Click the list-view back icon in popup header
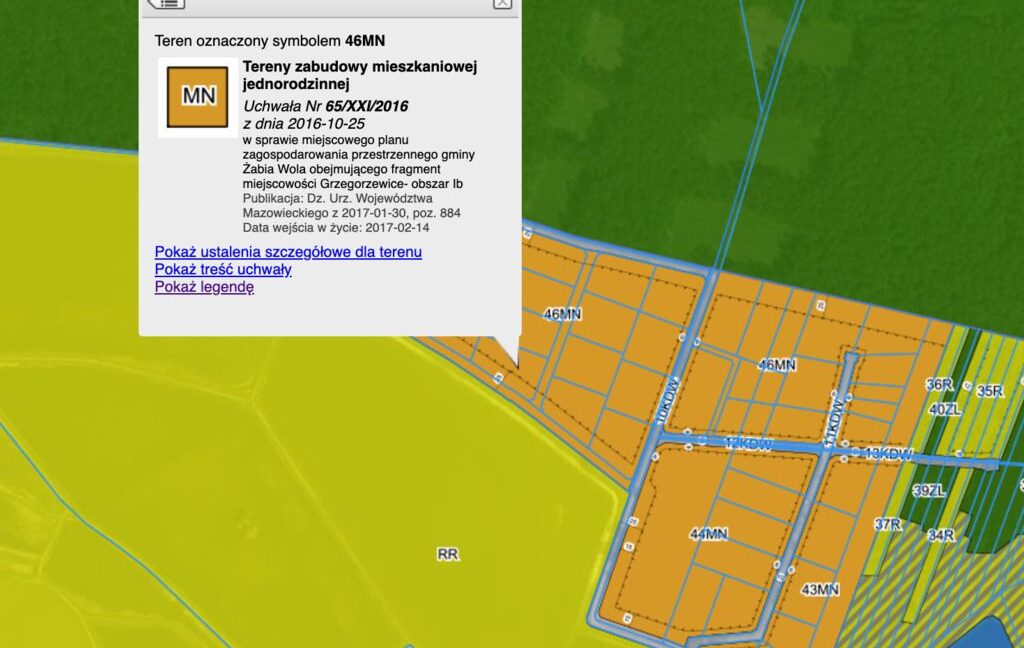1024x648 pixels. [x=166, y=3]
